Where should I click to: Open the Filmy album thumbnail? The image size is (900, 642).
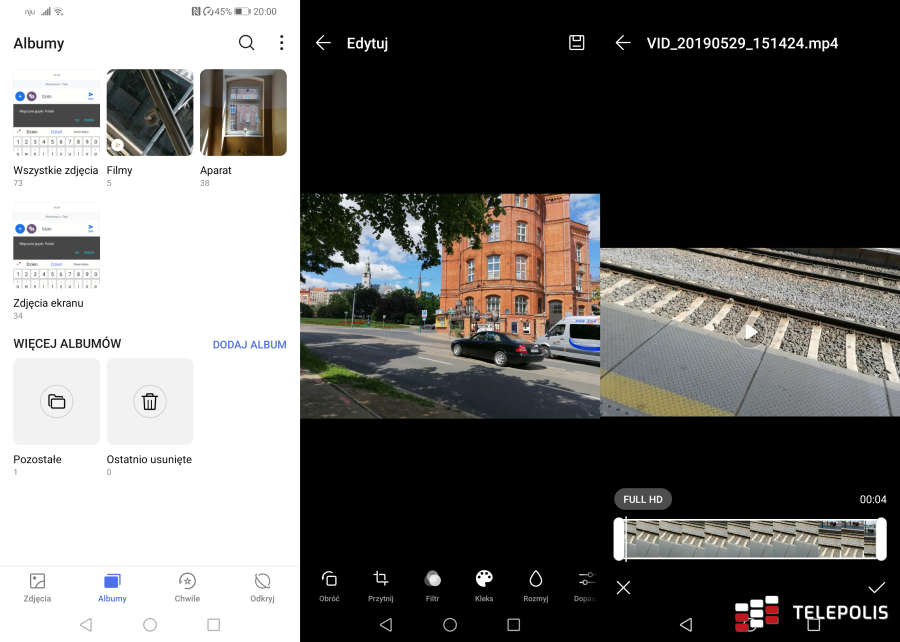point(150,112)
